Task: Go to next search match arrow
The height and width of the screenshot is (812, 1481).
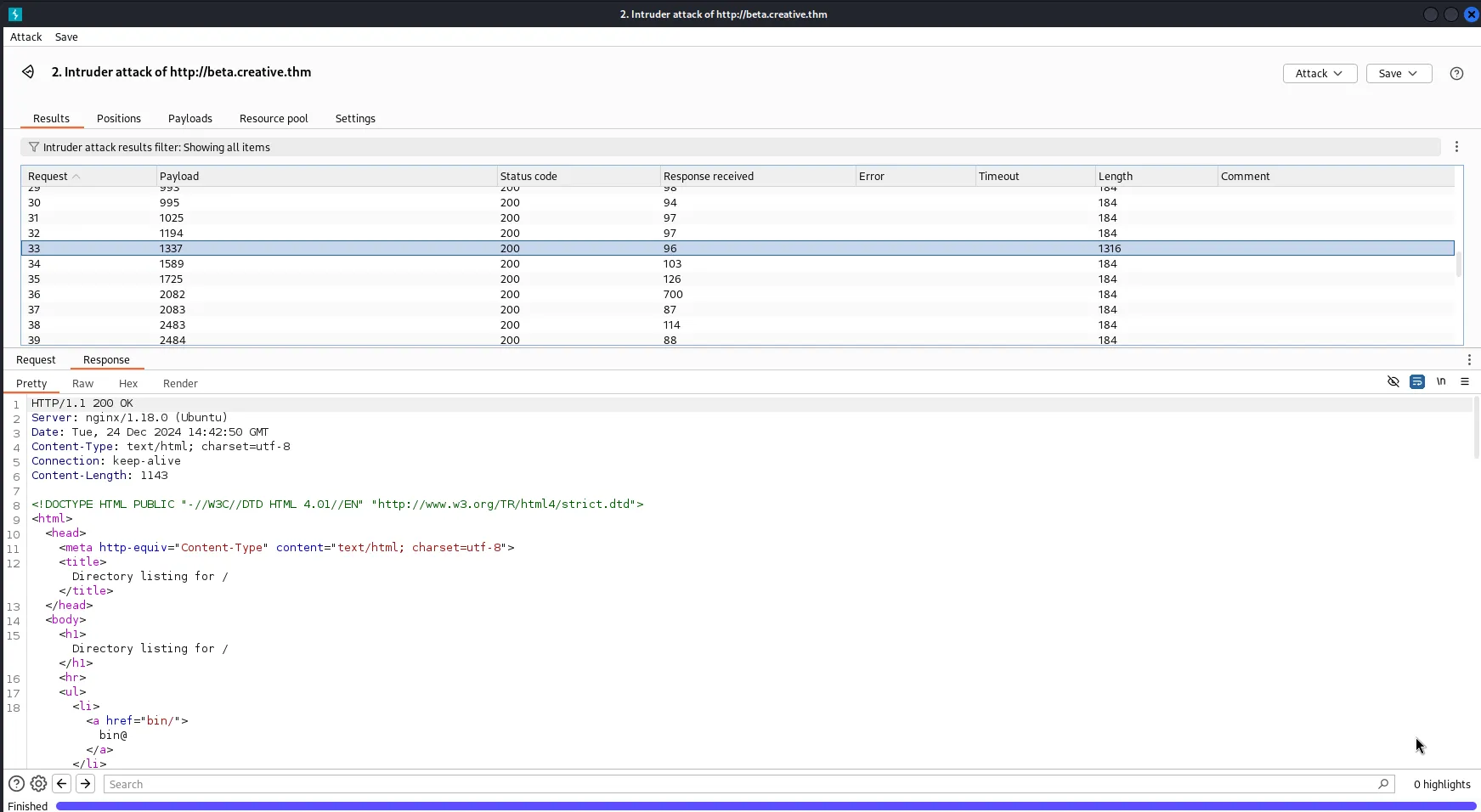Action: (85, 784)
